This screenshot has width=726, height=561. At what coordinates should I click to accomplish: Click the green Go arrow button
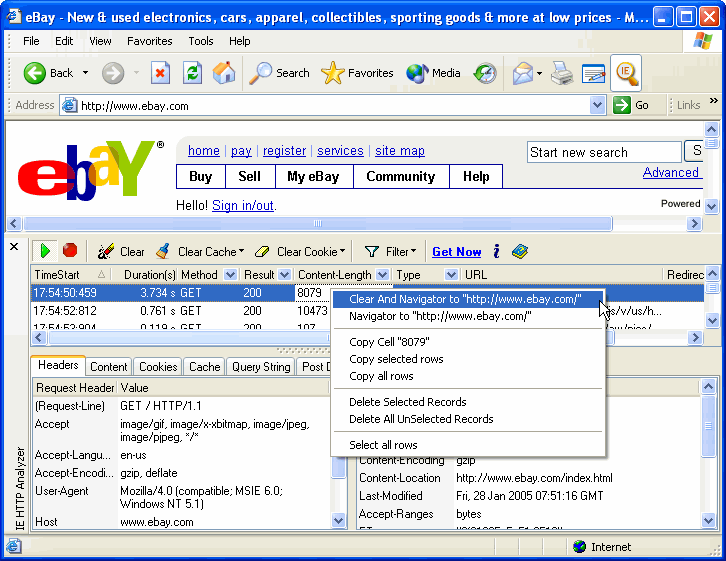tap(621, 105)
